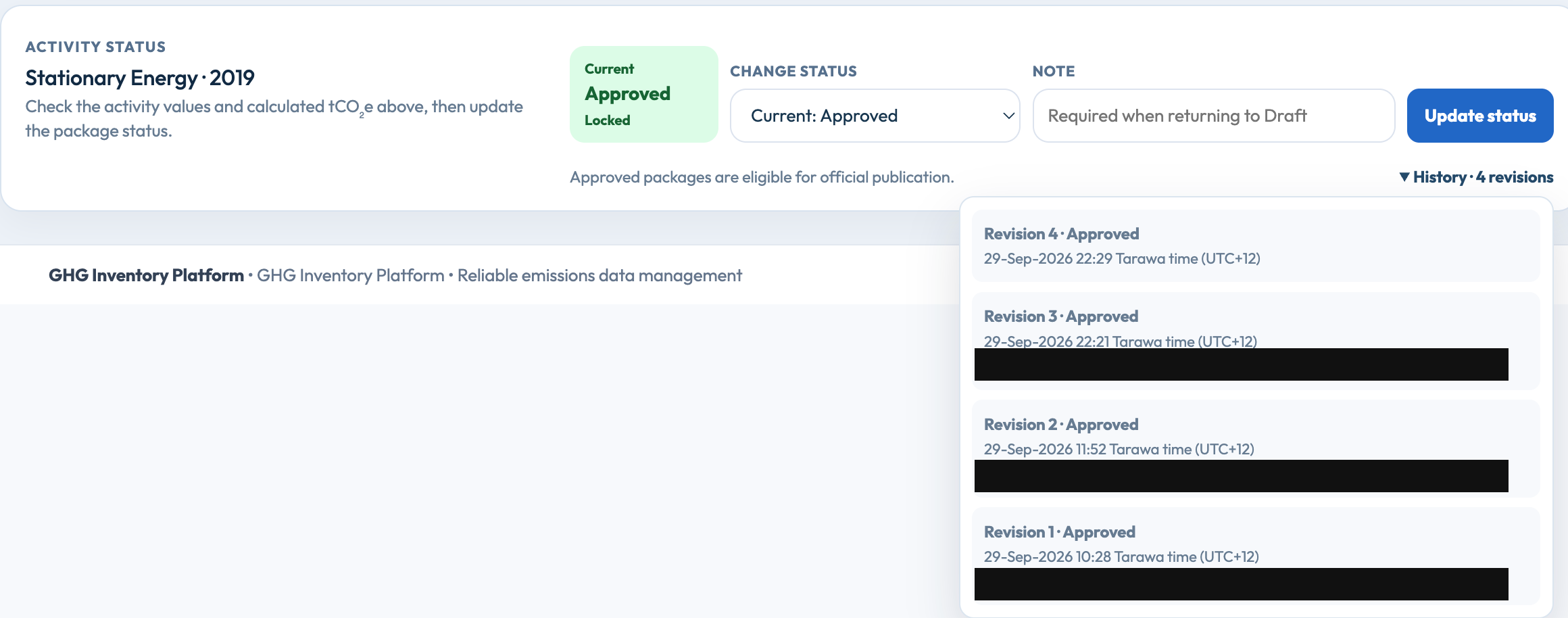Collapse the History 4 revisions expander
The image size is (1568, 618).
click(1476, 177)
